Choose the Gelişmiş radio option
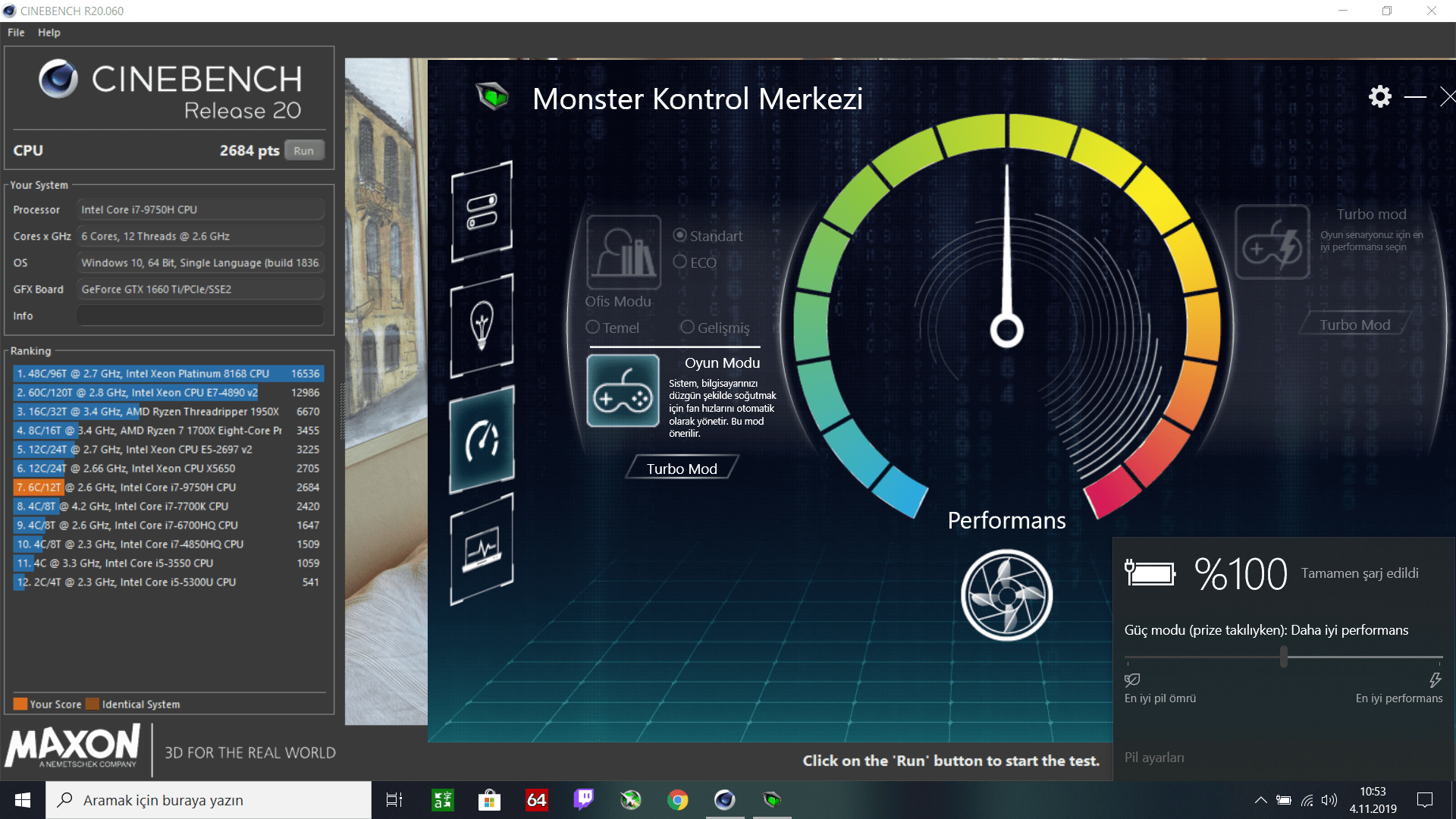 687,328
